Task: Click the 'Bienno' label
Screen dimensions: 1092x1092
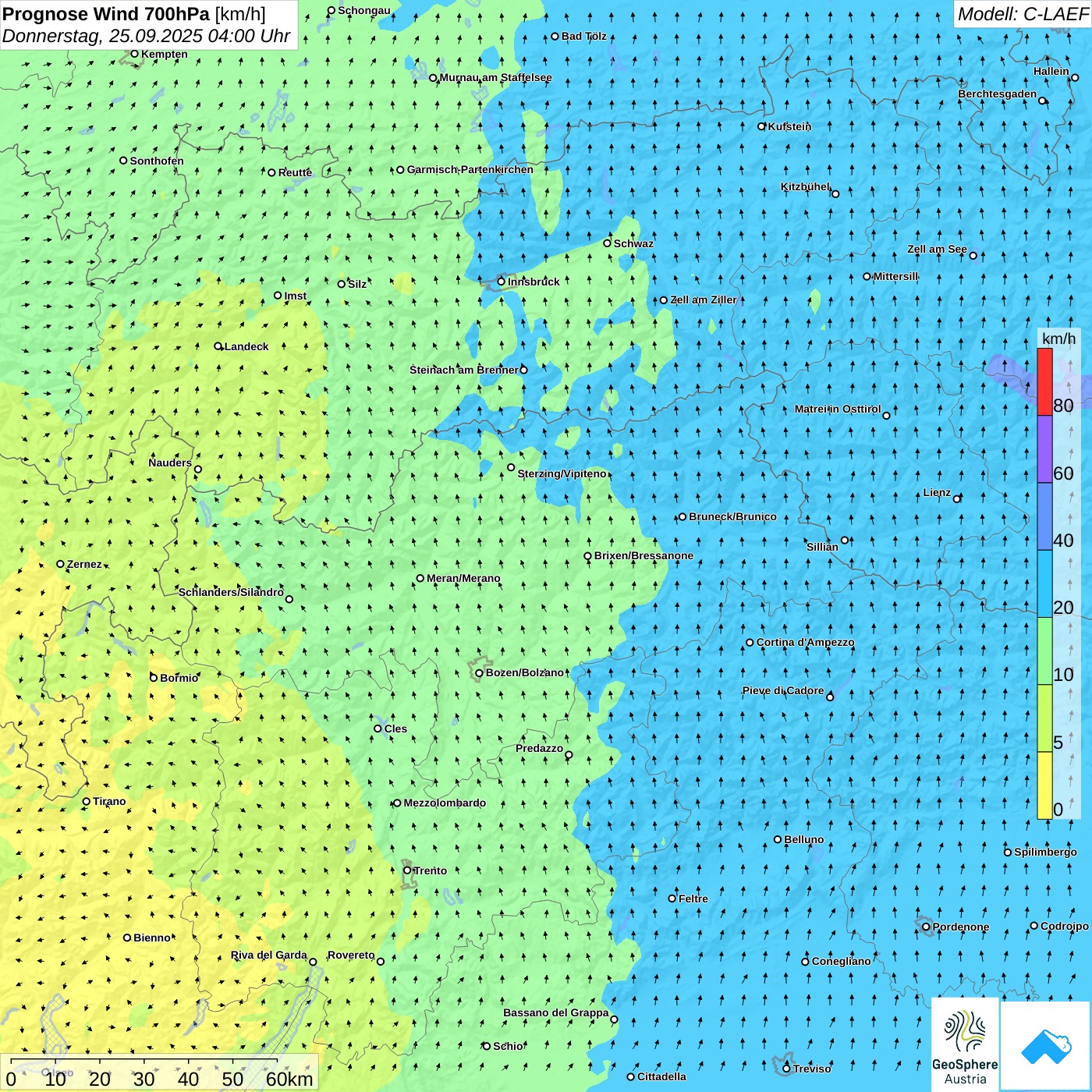Action: tap(152, 938)
